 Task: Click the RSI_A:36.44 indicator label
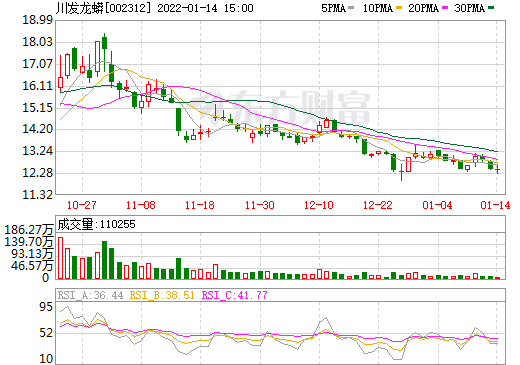pyautogui.click(x=90, y=295)
